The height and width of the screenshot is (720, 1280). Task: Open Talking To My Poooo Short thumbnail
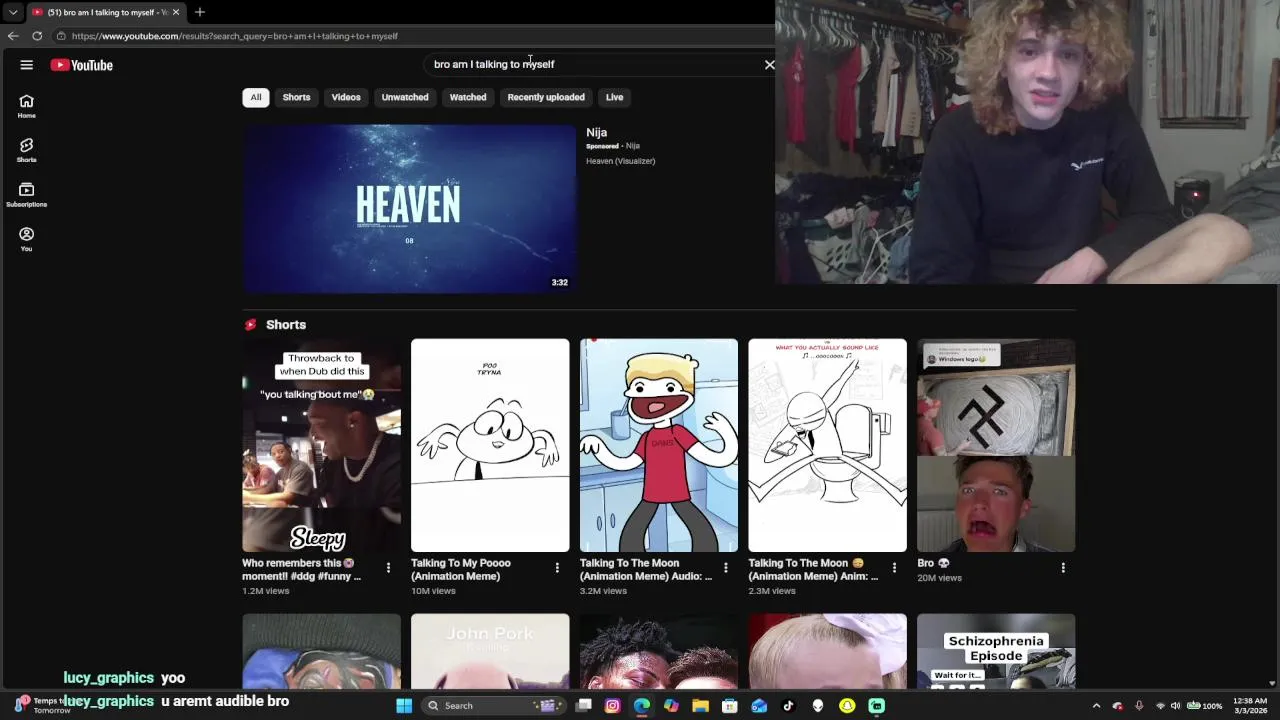[490, 445]
